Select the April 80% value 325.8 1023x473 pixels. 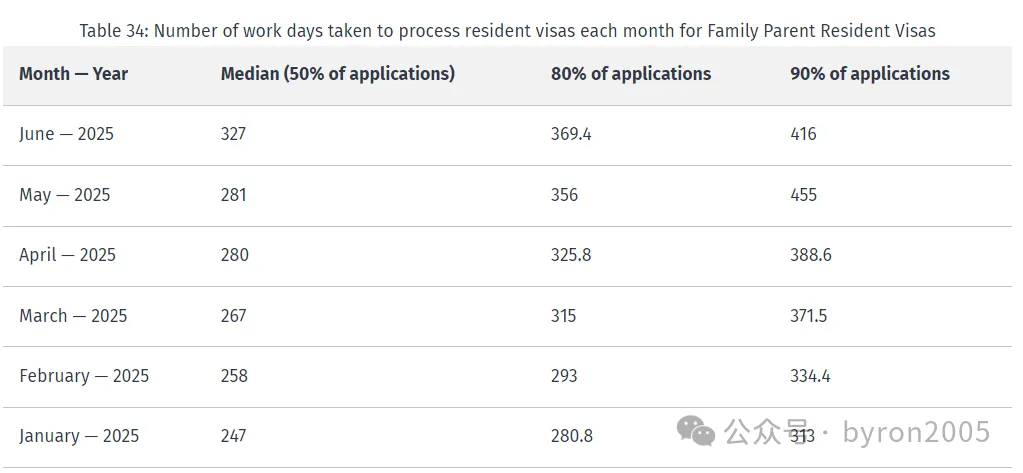pos(571,255)
